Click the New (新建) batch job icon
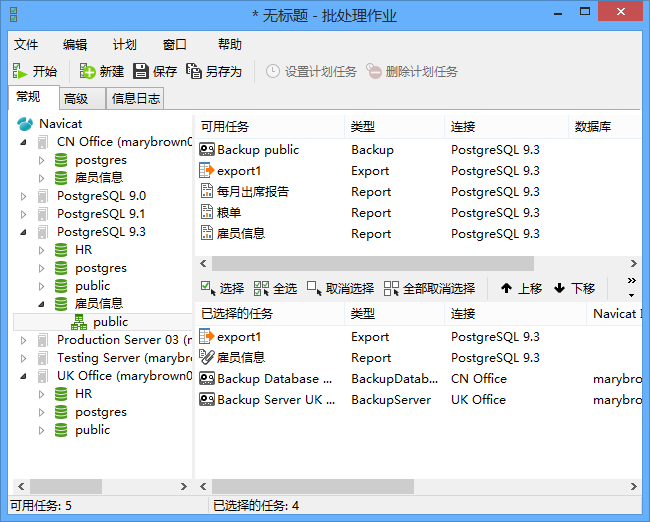This screenshot has height=522, width=650. [87, 71]
